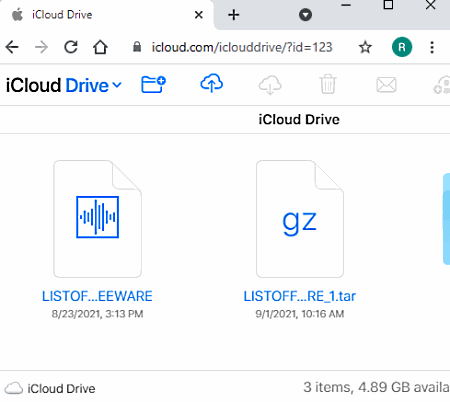Bookmark page with the star icon

pyautogui.click(x=365, y=47)
